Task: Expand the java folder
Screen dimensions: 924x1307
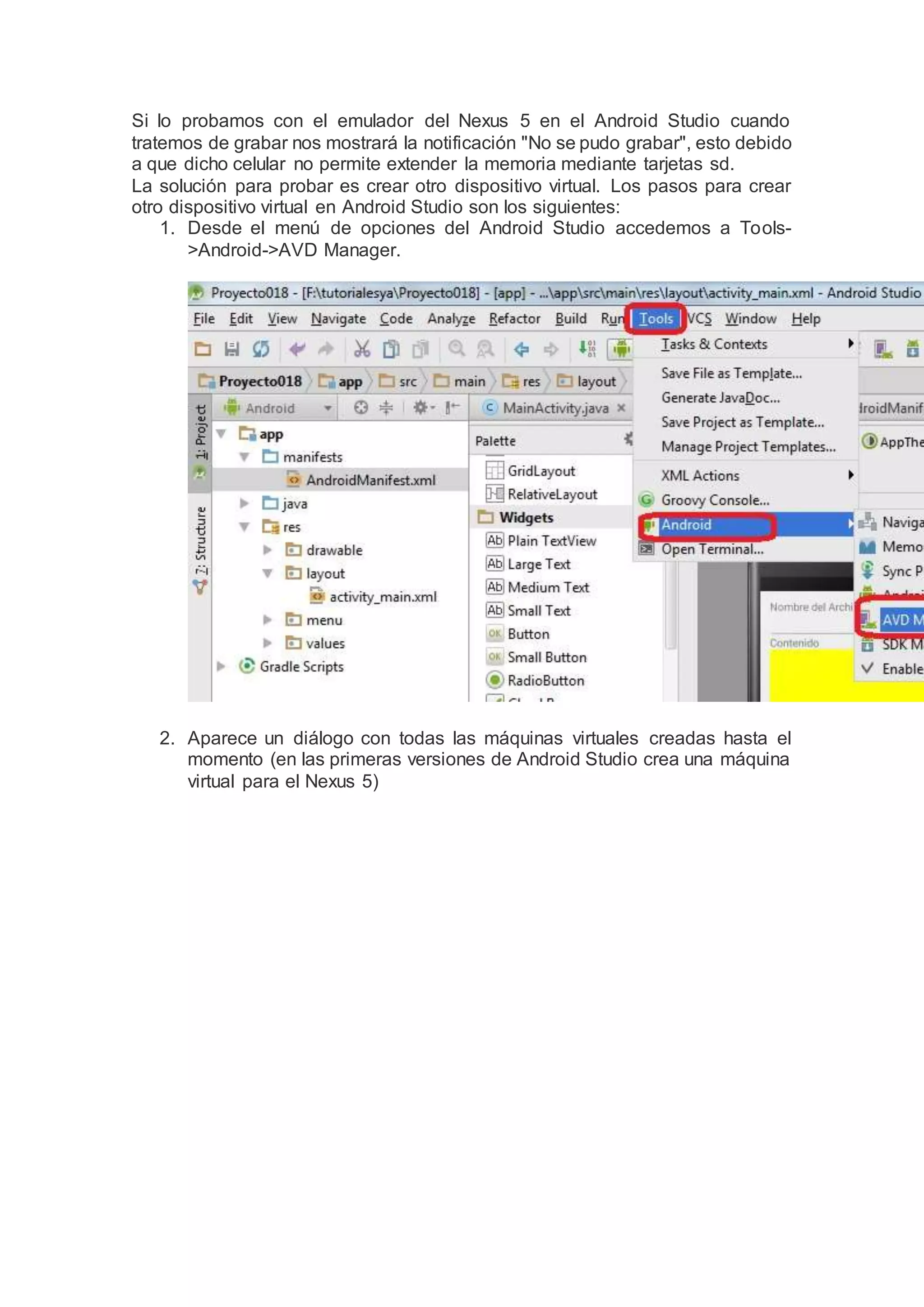Action: (x=245, y=503)
